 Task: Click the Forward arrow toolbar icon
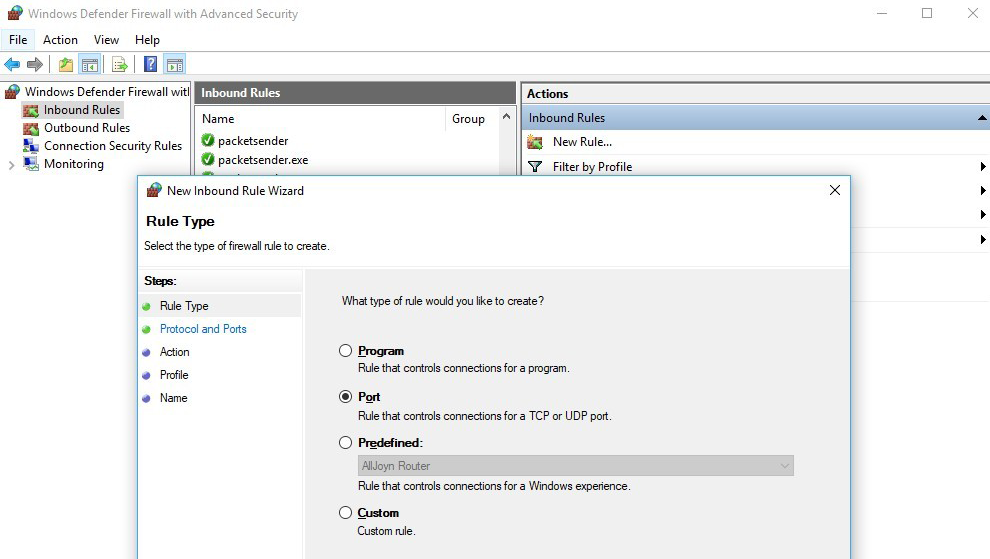[35, 64]
